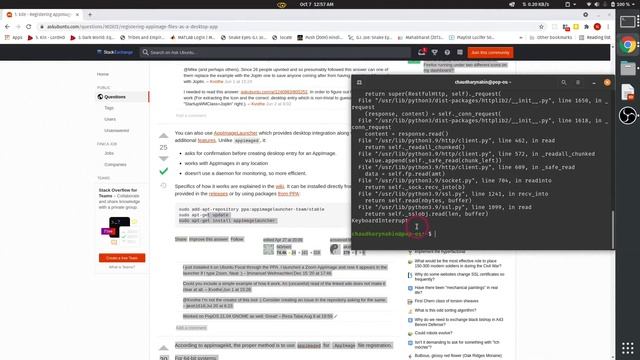Open the MATLAB Login bookmark
The height and width of the screenshot is (360, 640).
(x=193, y=37)
